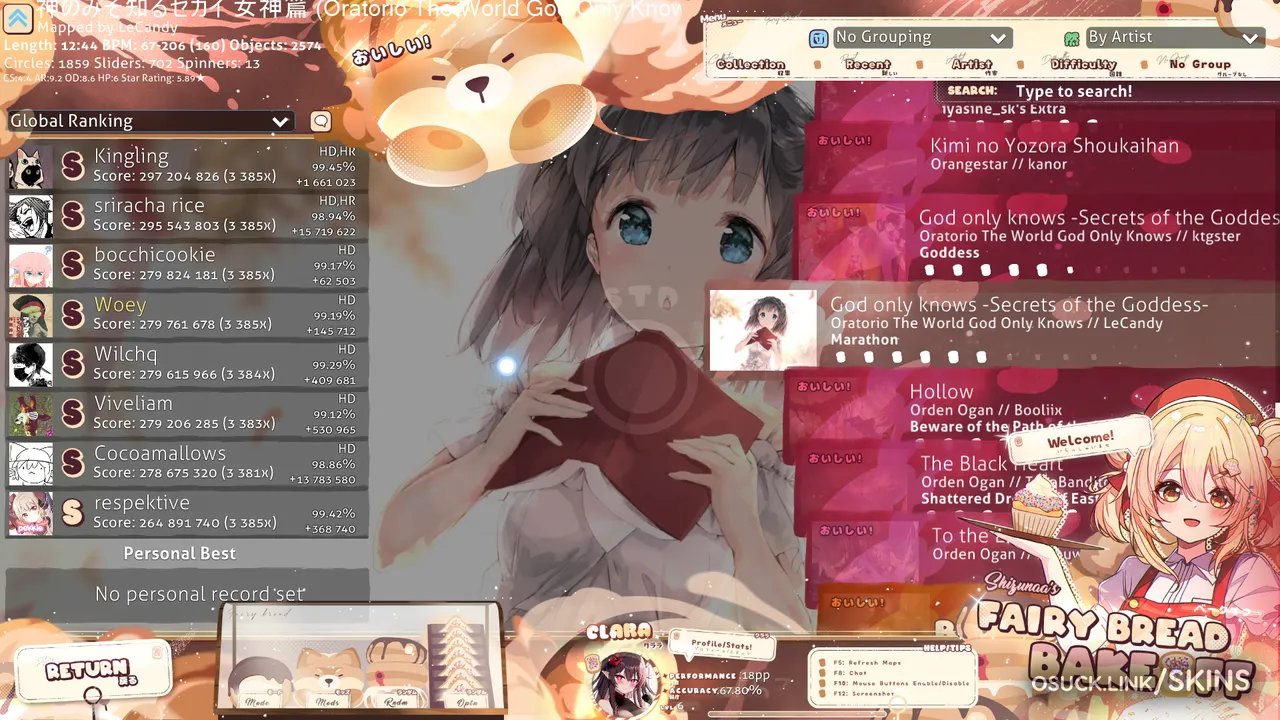Click the selected Marathon beatmap thumbnail

coord(763,331)
